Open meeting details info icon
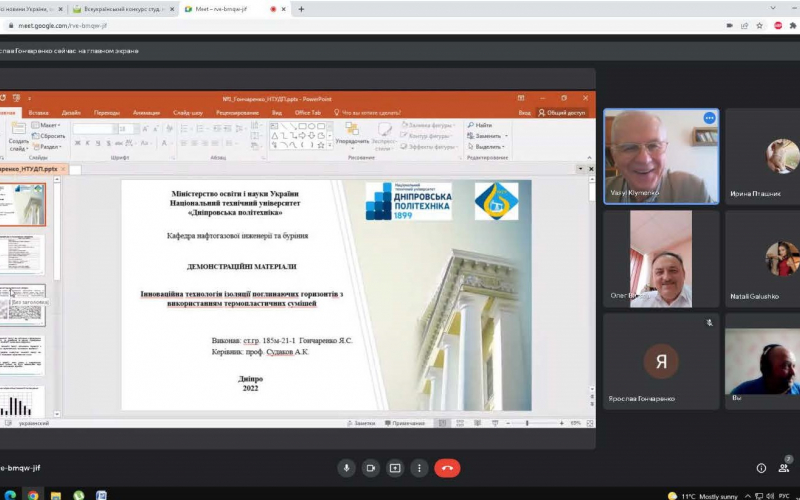Image resolution: width=800 pixels, height=500 pixels. pyautogui.click(x=761, y=468)
